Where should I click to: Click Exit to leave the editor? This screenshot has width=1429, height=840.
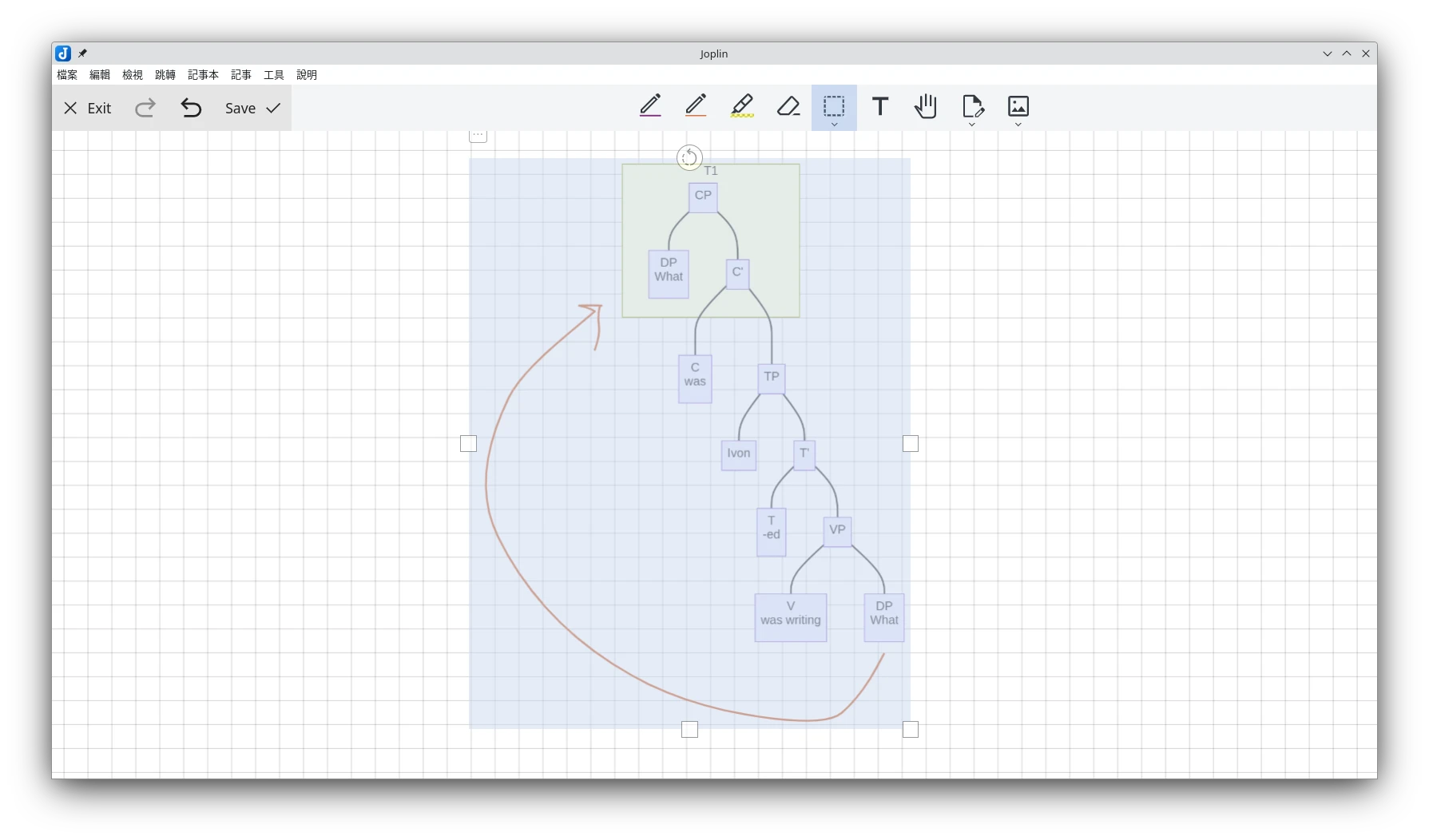coord(88,108)
